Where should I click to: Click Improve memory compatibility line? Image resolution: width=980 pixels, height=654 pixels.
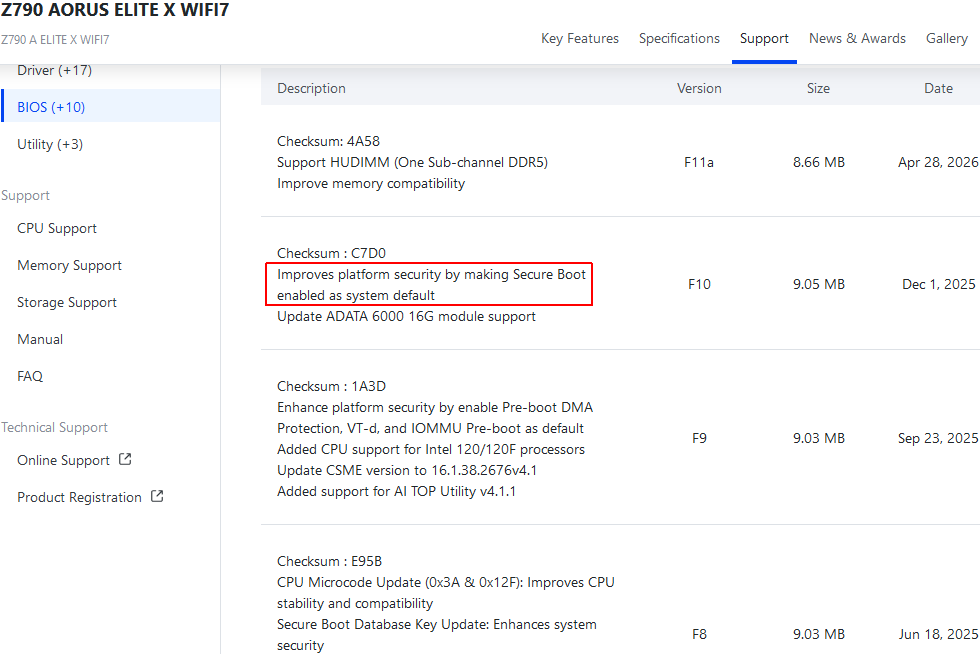pyautogui.click(x=371, y=184)
